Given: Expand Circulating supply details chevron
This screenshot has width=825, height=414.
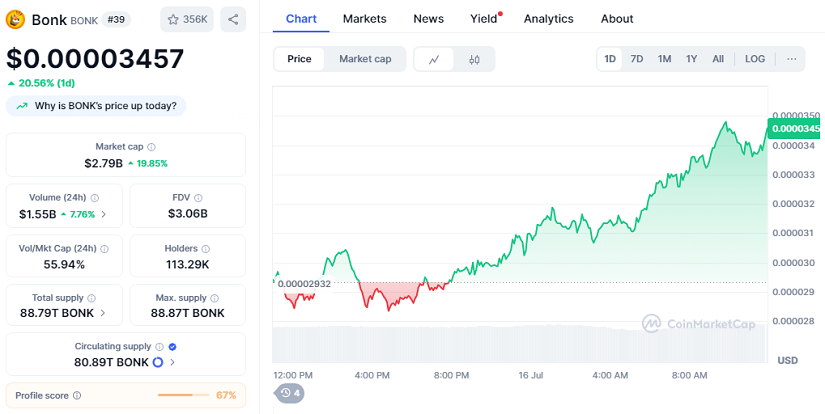Looking at the screenshot, I should tap(173, 362).
